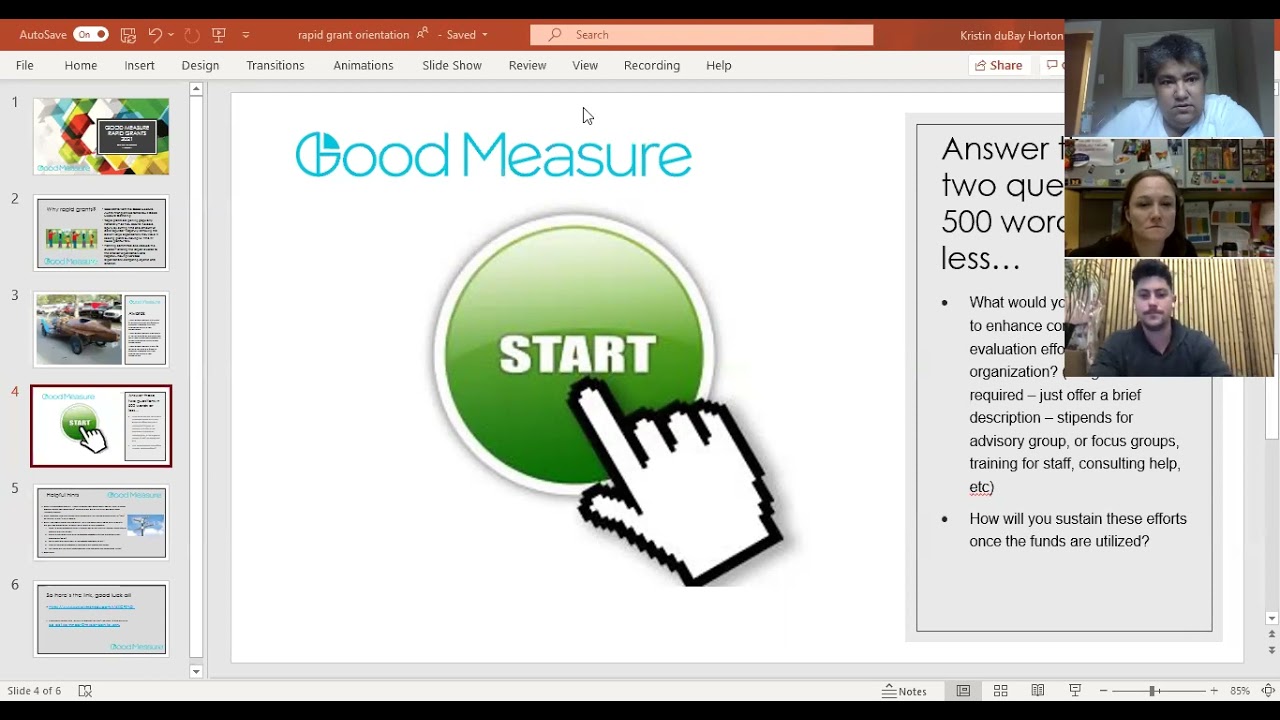
Task: Click the Kristin duBay Horton account name
Action: point(1011,34)
